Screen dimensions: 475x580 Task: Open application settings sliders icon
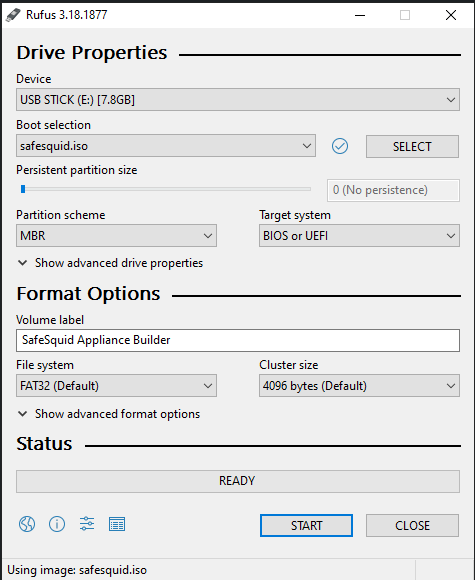click(x=87, y=524)
